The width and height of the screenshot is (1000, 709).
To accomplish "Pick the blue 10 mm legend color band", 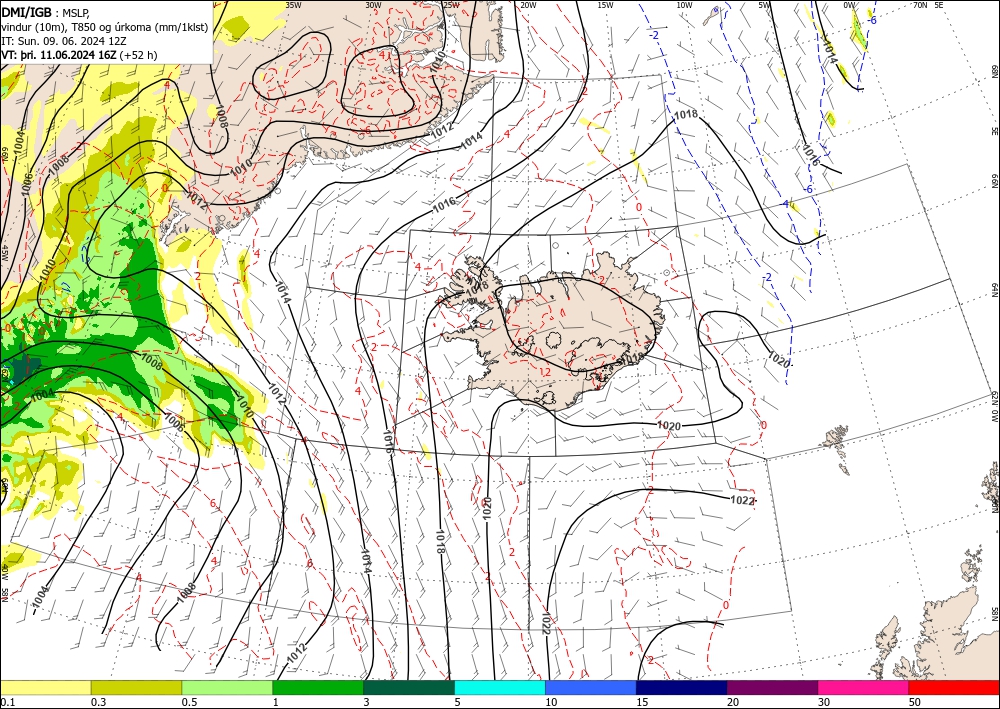I will [591, 687].
